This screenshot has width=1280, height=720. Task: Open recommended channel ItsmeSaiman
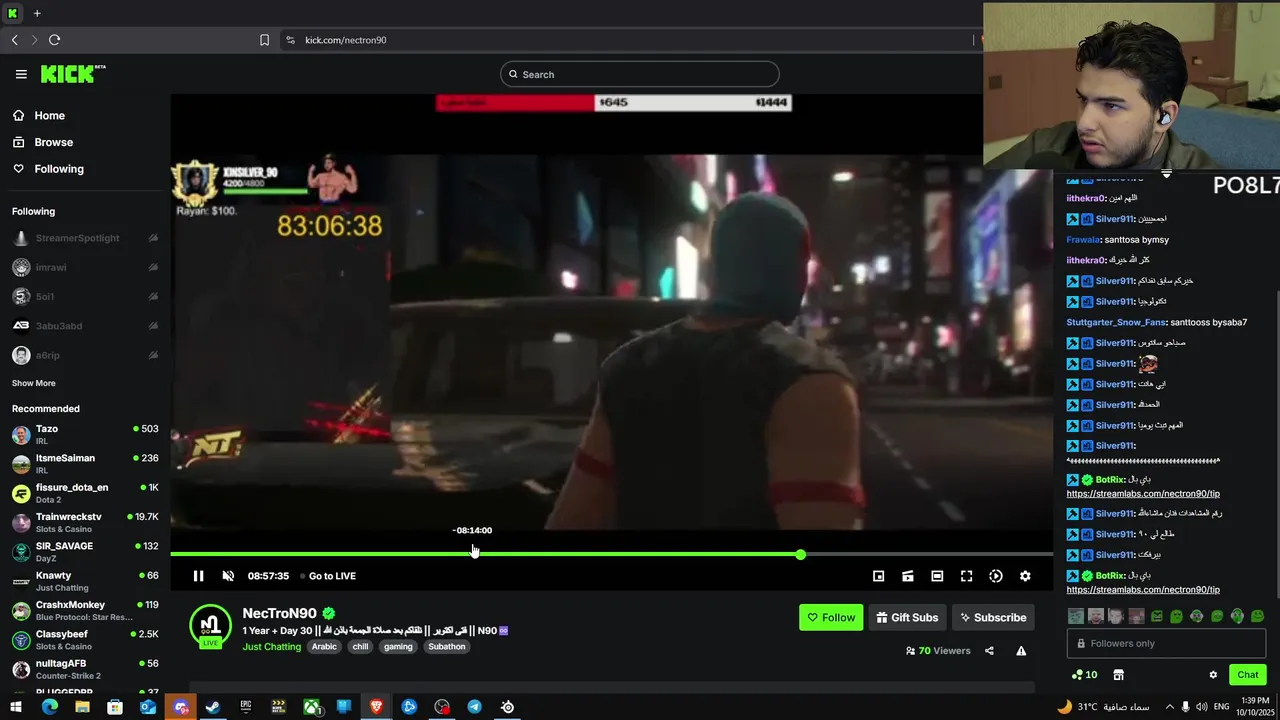[x=85, y=463]
